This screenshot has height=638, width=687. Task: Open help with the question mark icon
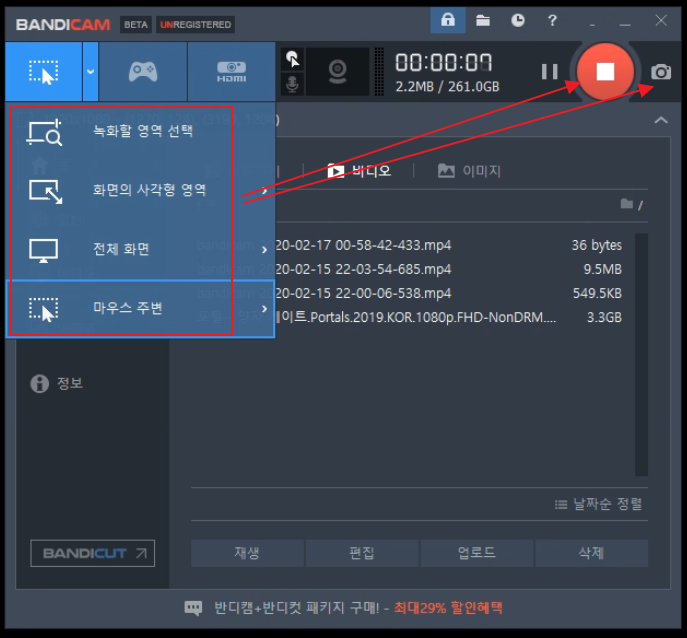(x=552, y=20)
